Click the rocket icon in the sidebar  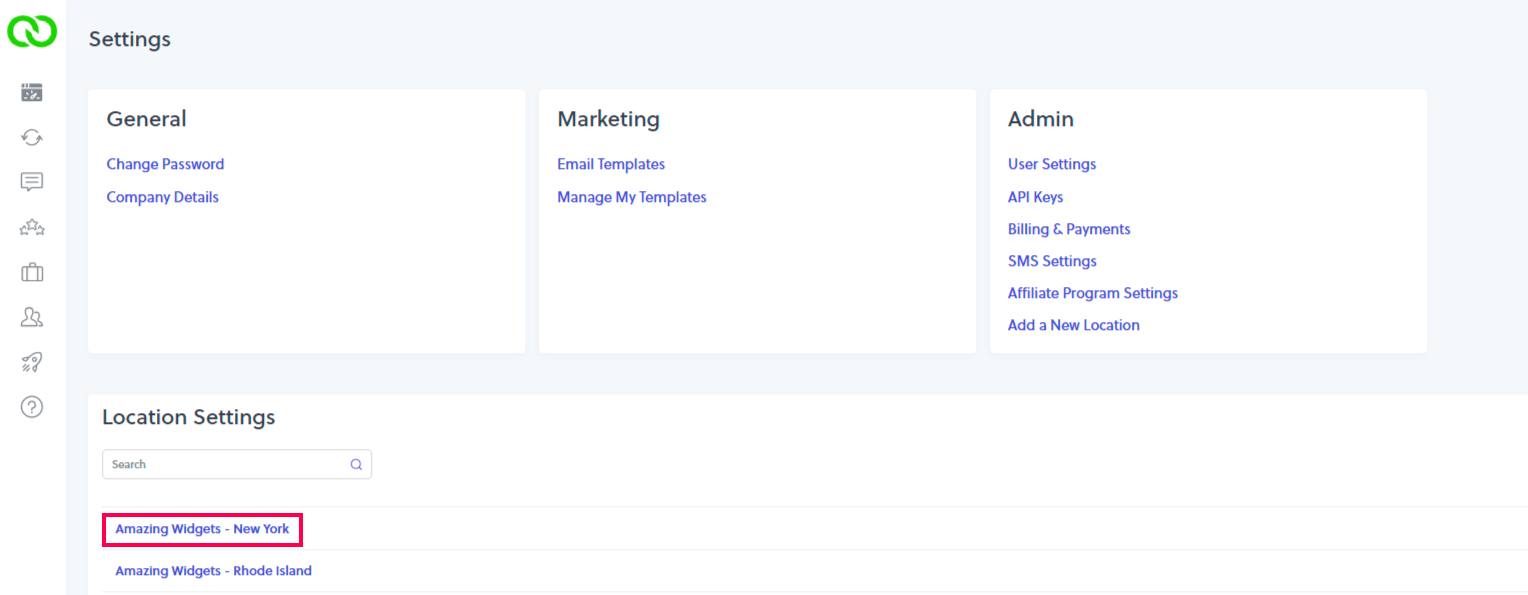click(x=32, y=362)
